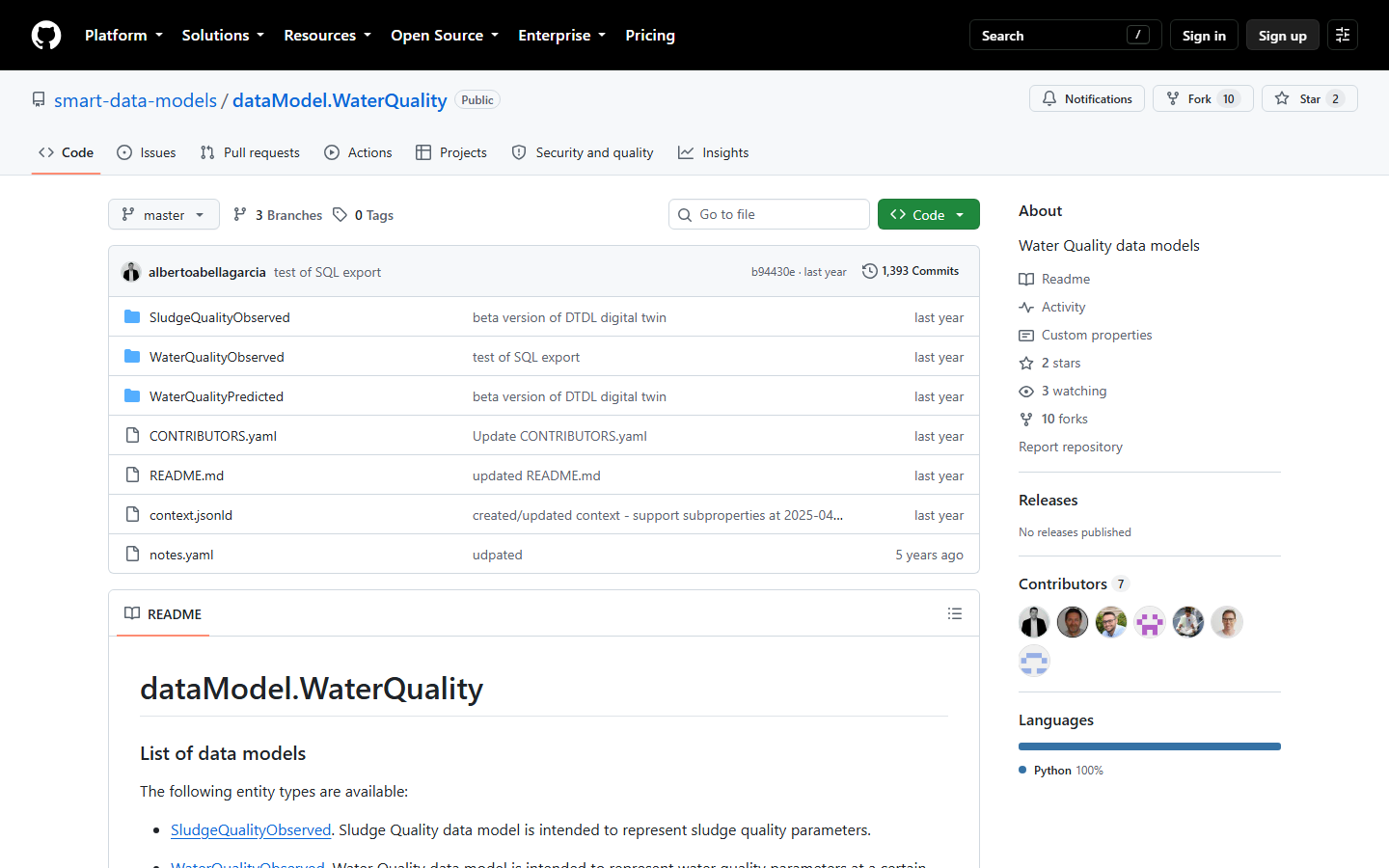Open latest commit 'test of SQL export'
The height and width of the screenshot is (868, 1389).
327,272
